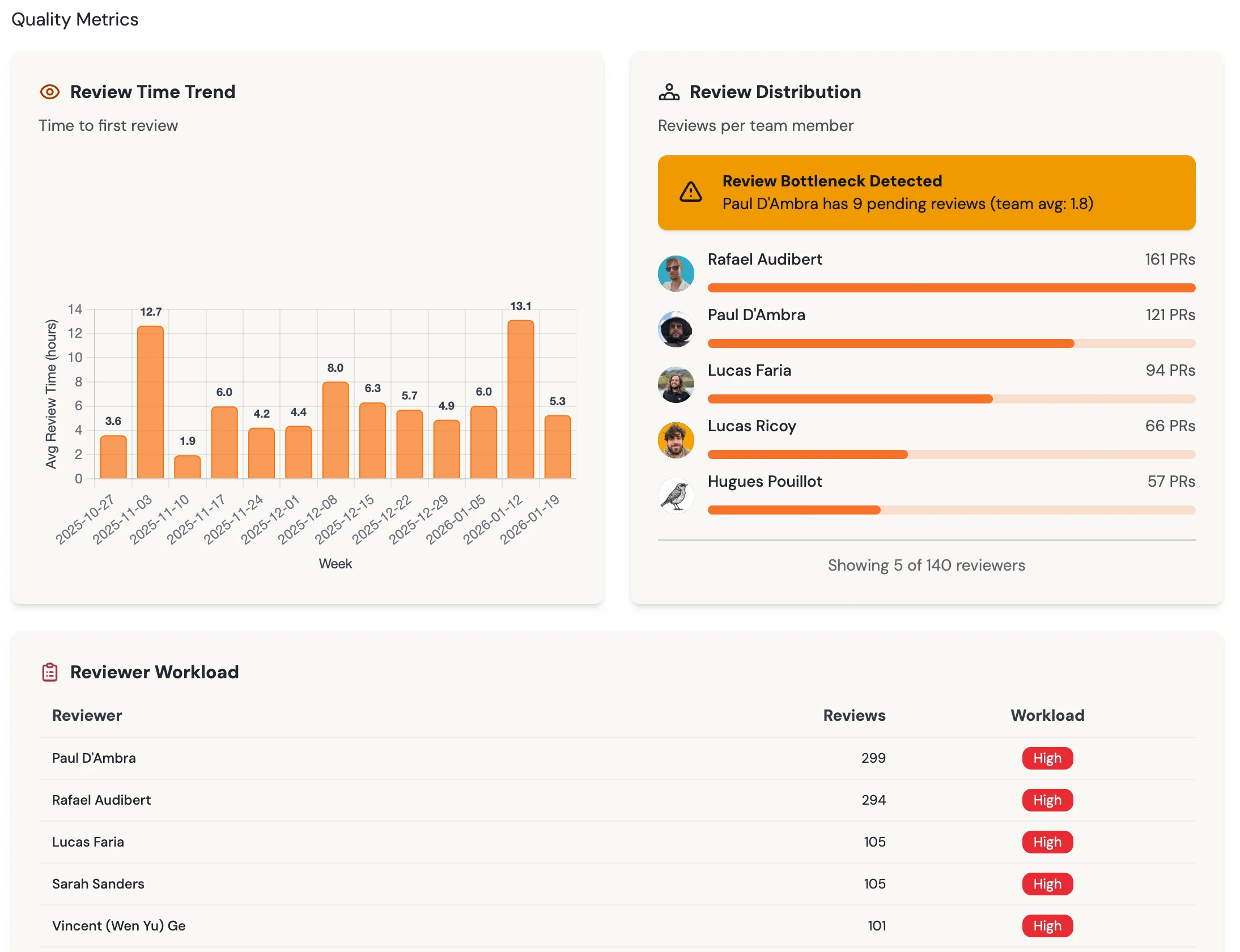Click Hugues Pouillot's bird avatar
The height and width of the screenshot is (952, 1240).
(x=676, y=495)
